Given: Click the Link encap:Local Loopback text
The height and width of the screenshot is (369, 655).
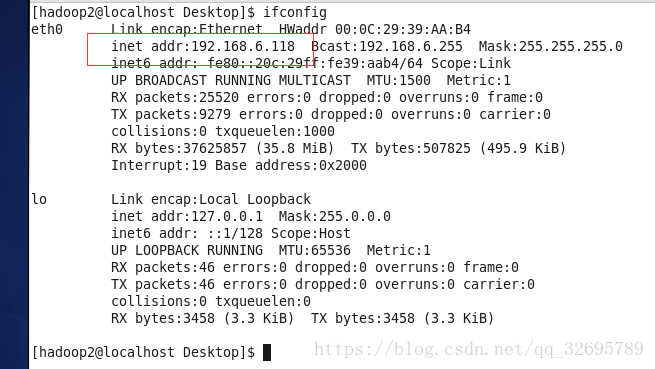Looking at the screenshot, I should [211, 199].
